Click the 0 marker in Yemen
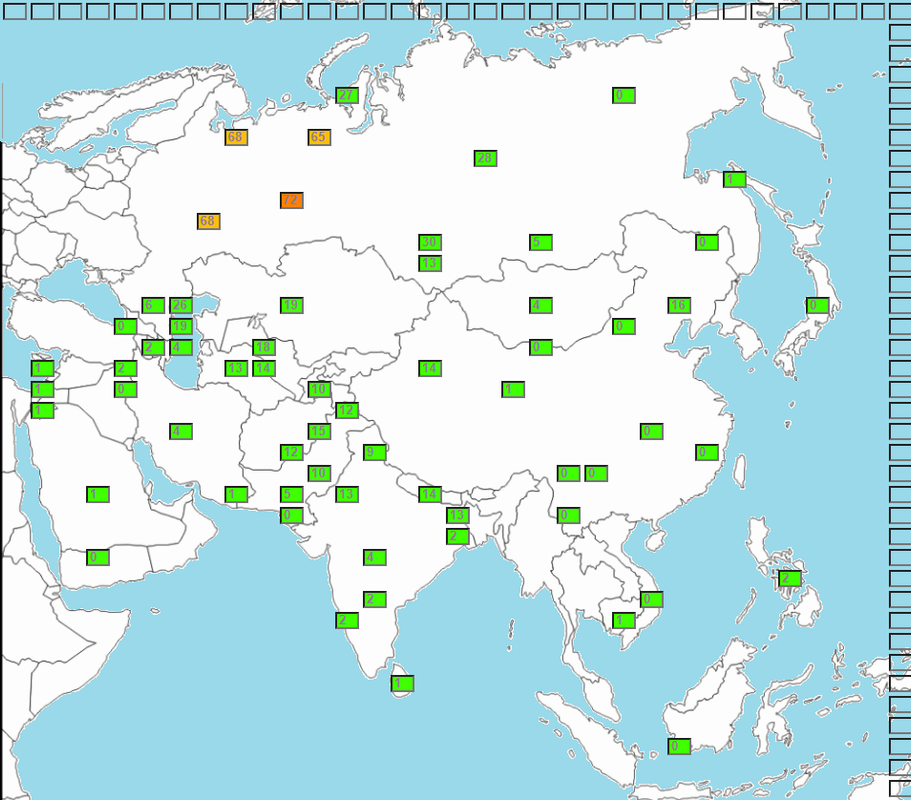911x800 pixels. coord(98,558)
